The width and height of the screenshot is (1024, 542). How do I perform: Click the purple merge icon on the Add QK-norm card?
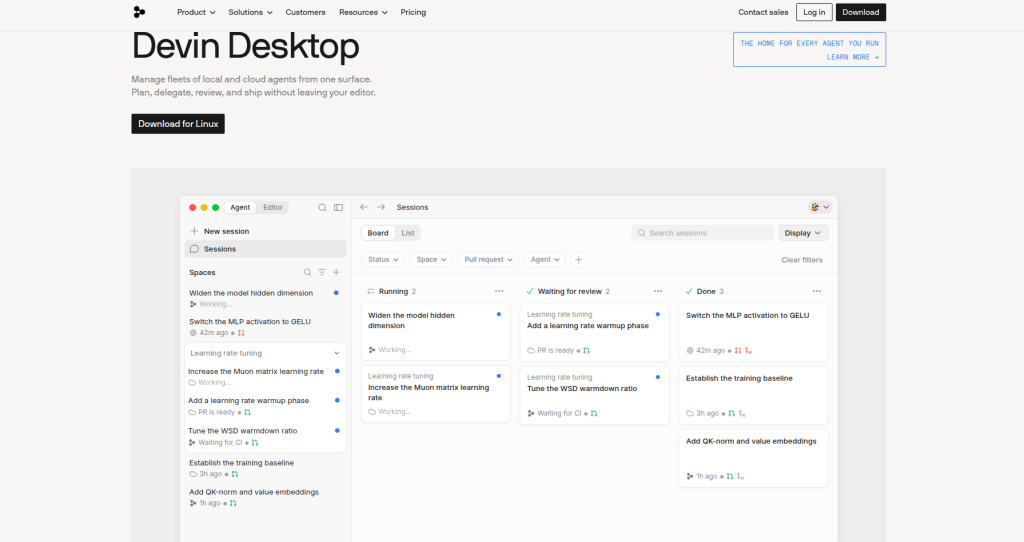(741, 477)
